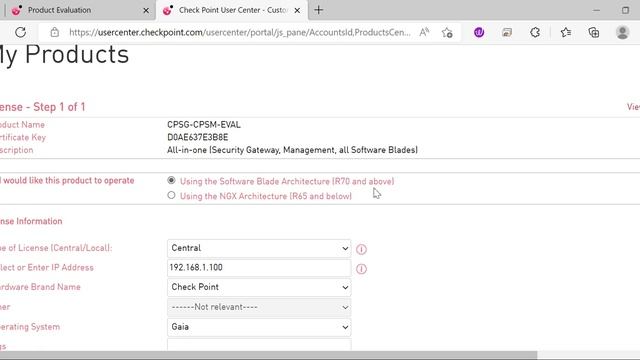This screenshot has width=640, height=360.
Task: Open the Not relevant dropdown
Action: [259, 307]
